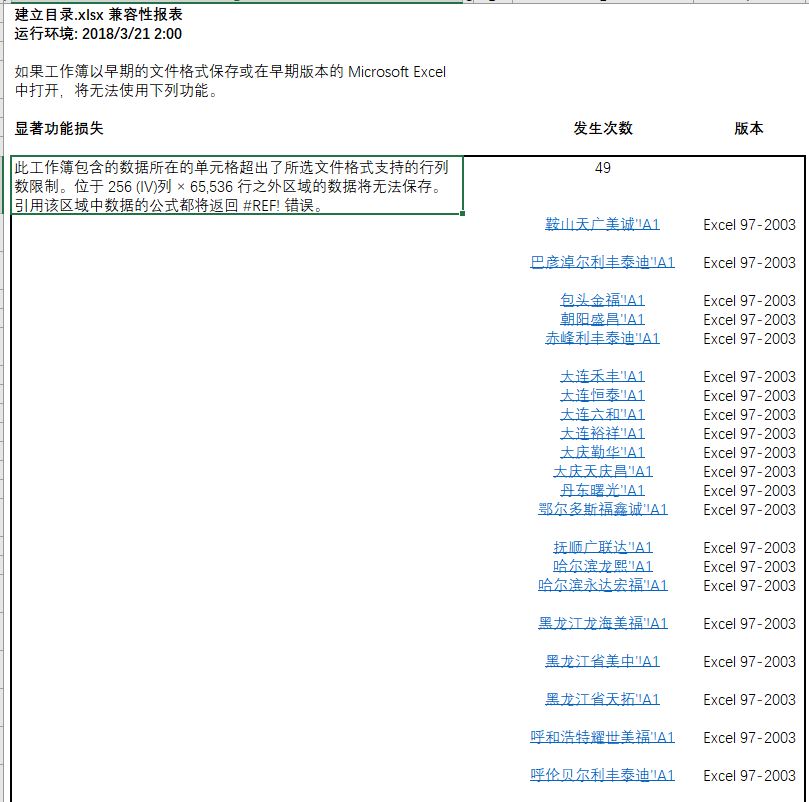Select the paragraph about 早期版本的 Microsoft Excel
Viewport: 809px width, 802px height.
230,81
